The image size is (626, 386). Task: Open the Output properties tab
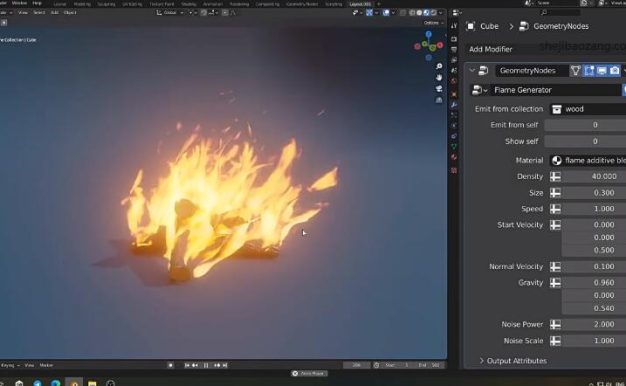pos(454,49)
